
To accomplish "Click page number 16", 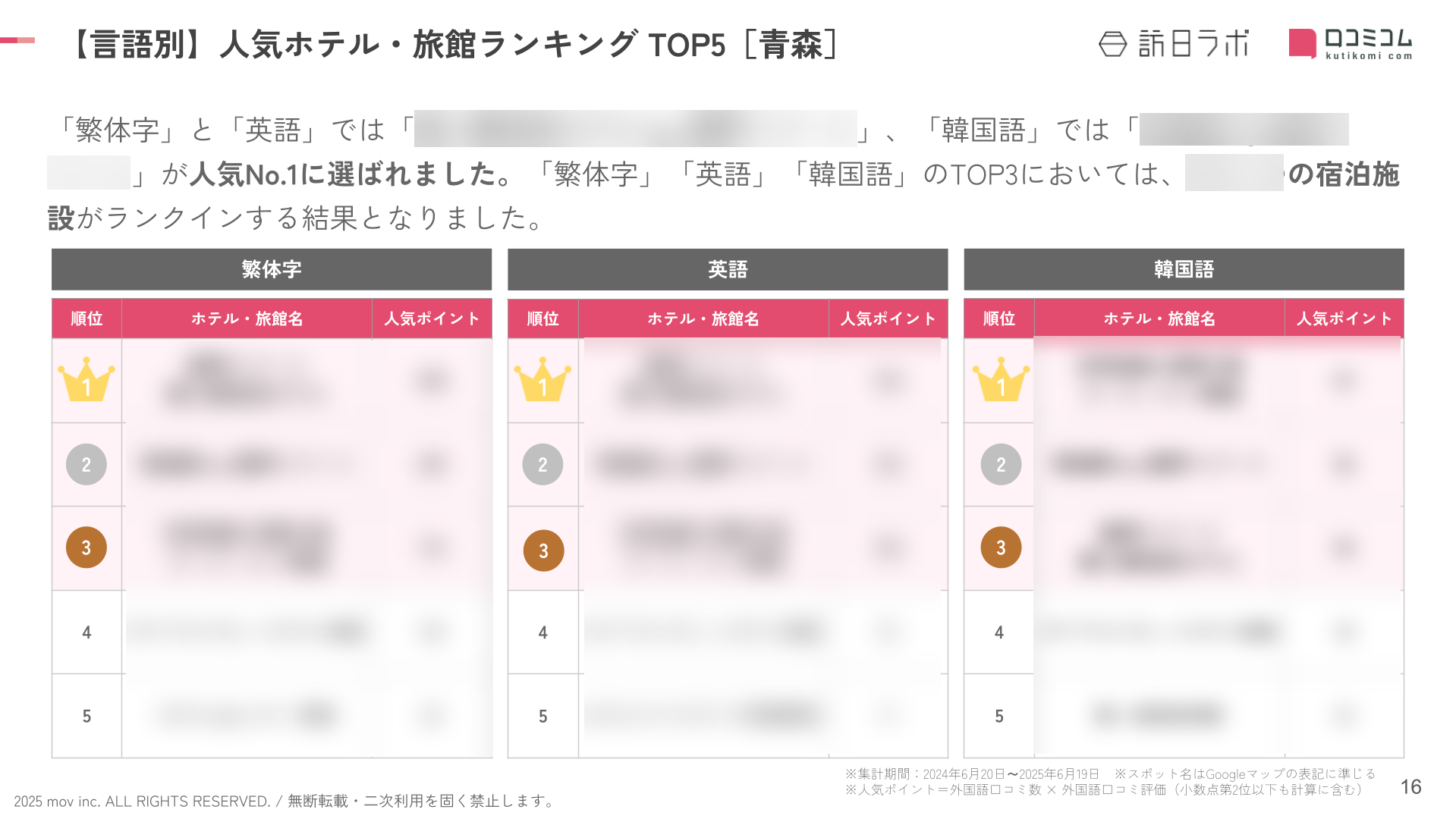I will click(1410, 787).
